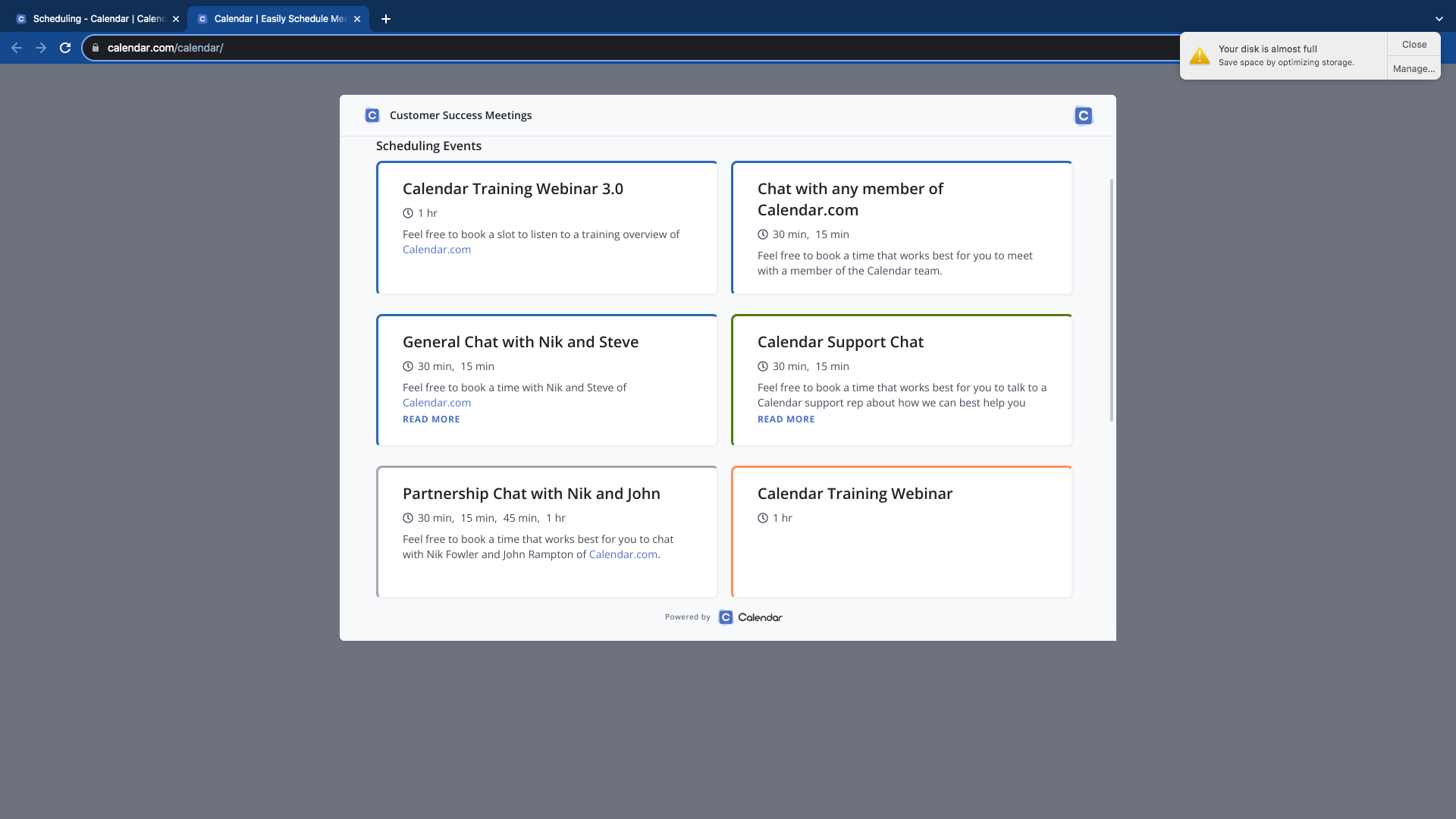Viewport: 1456px width, 819px height.
Task: Click clock icon on Calendar Training Webinar card
Action: 763,518
